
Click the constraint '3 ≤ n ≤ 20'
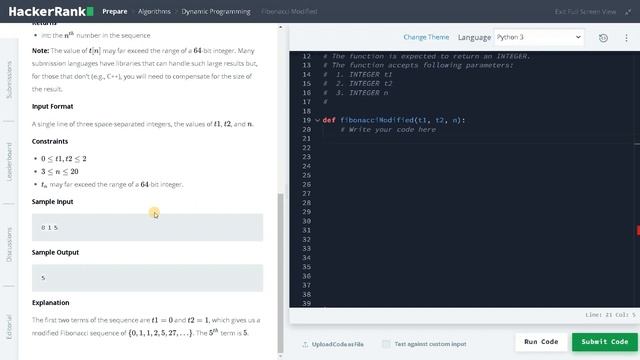click(x=60, y=171)
